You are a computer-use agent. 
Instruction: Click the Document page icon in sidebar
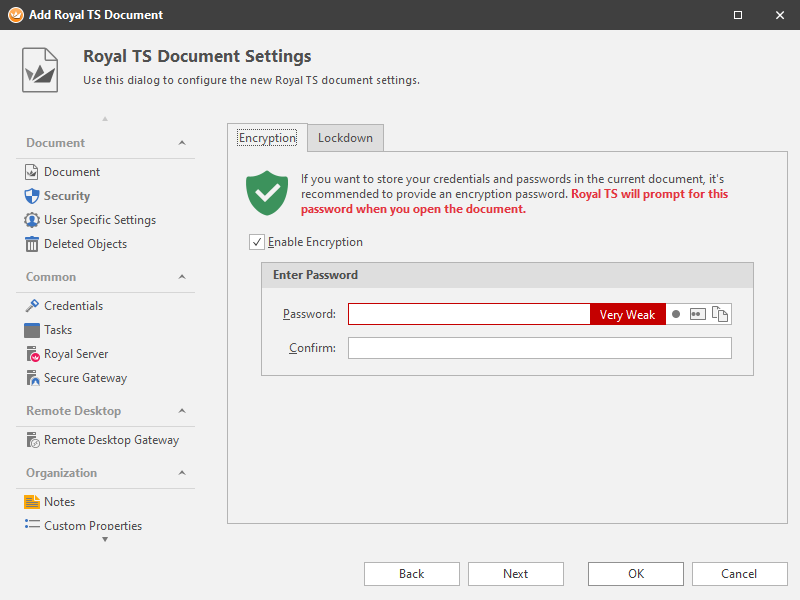point(32,172)
